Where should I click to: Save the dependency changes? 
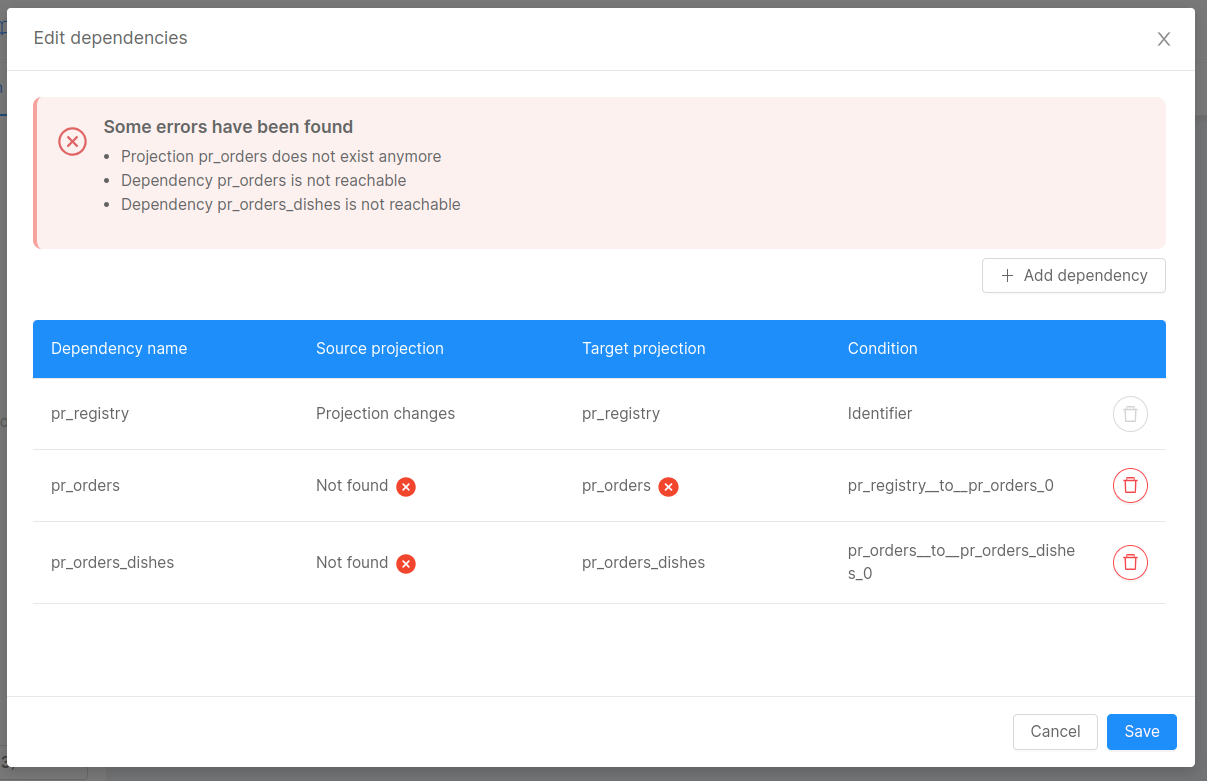[x=1141, y=732]
